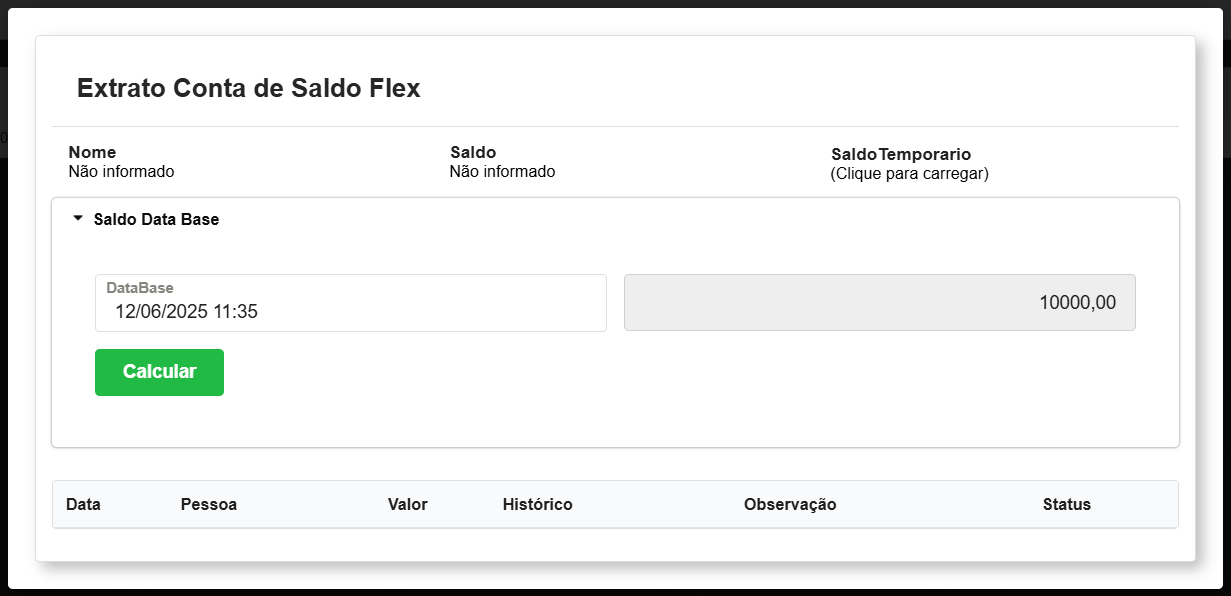This screenshot has width=1231, height=596.
Task: Select the Observação column header
Action: [789, 505]
